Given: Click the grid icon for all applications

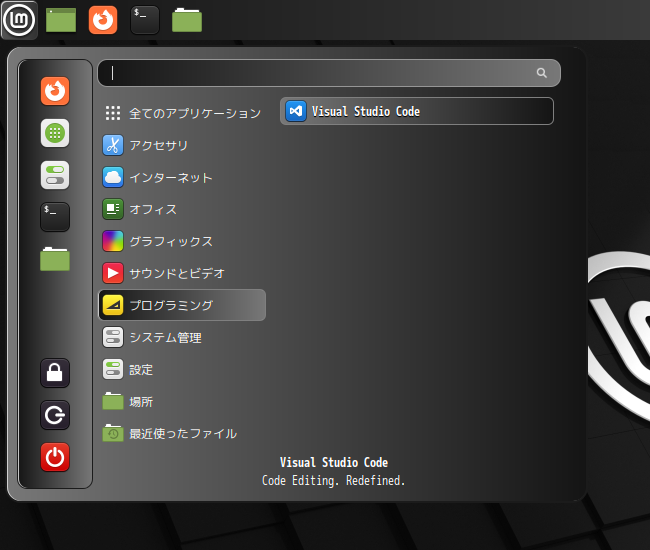Looking at the screenshot, I should [x=113, y=113].
